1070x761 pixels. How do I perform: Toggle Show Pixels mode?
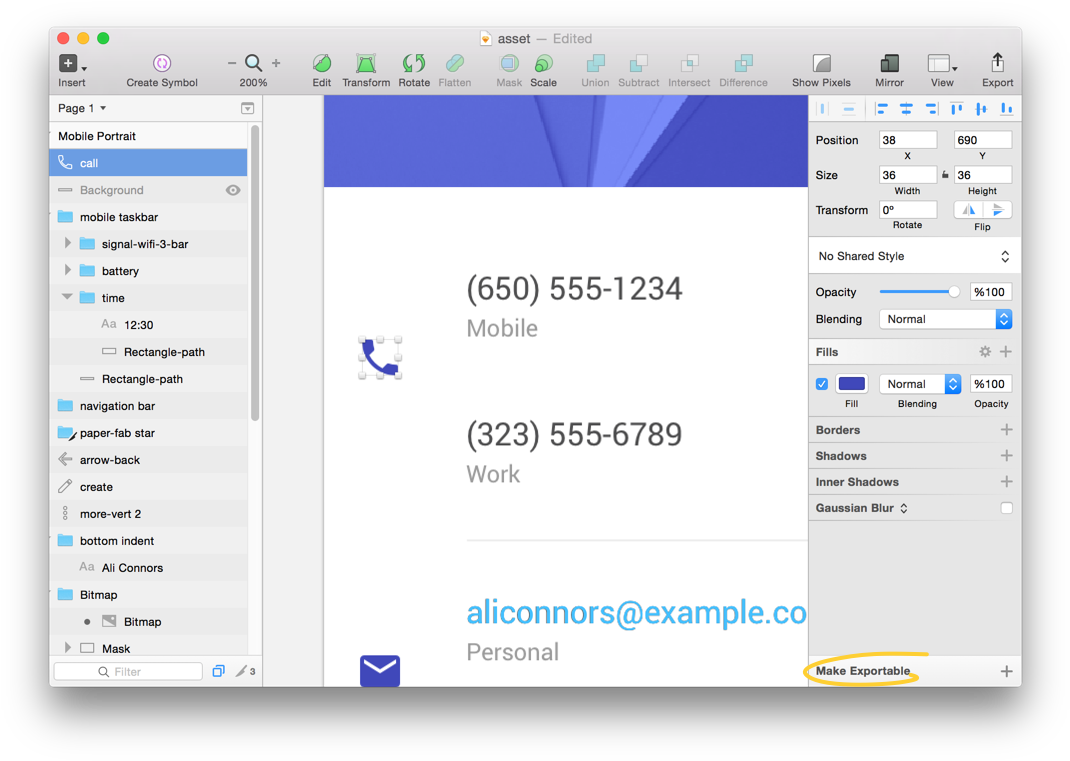coord(821,63)
